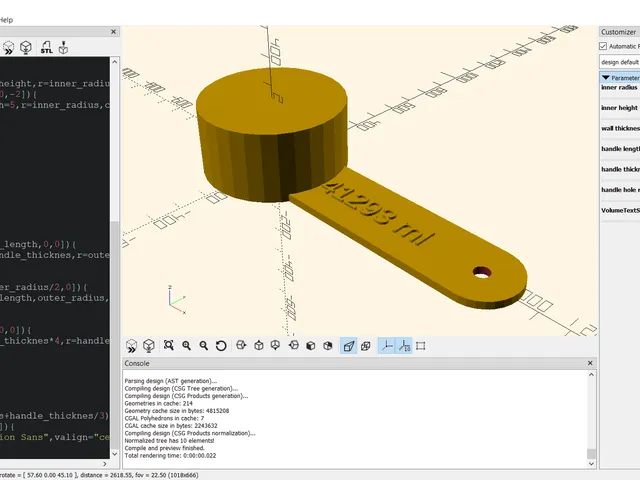This screenshot has height=480, width=640.
Task: Switch to Orthogonal projection icon
Action: pyautogui.click(x=366, y=346)
